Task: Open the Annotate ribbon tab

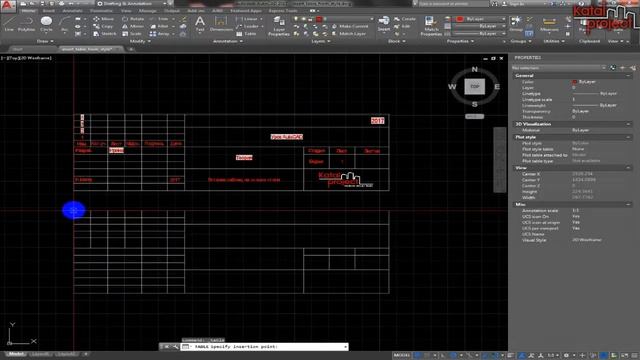Action: (72, 11)
